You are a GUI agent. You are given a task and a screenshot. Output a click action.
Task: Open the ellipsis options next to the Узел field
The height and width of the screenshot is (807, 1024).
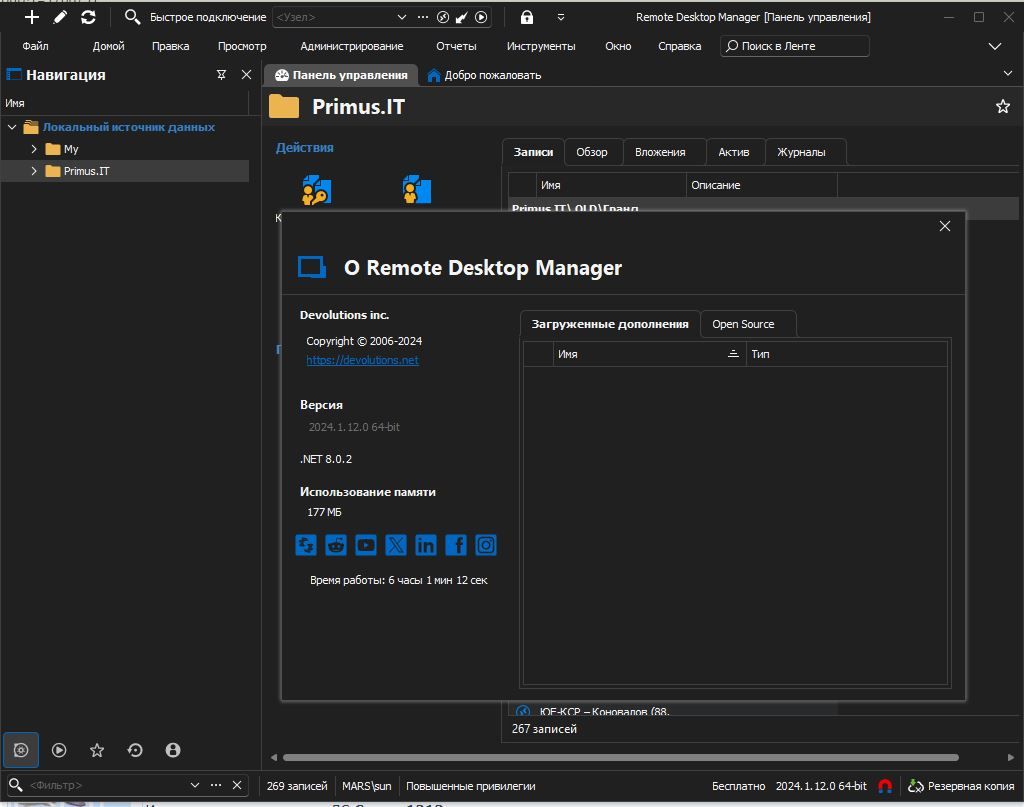click(x=423, y=17)
